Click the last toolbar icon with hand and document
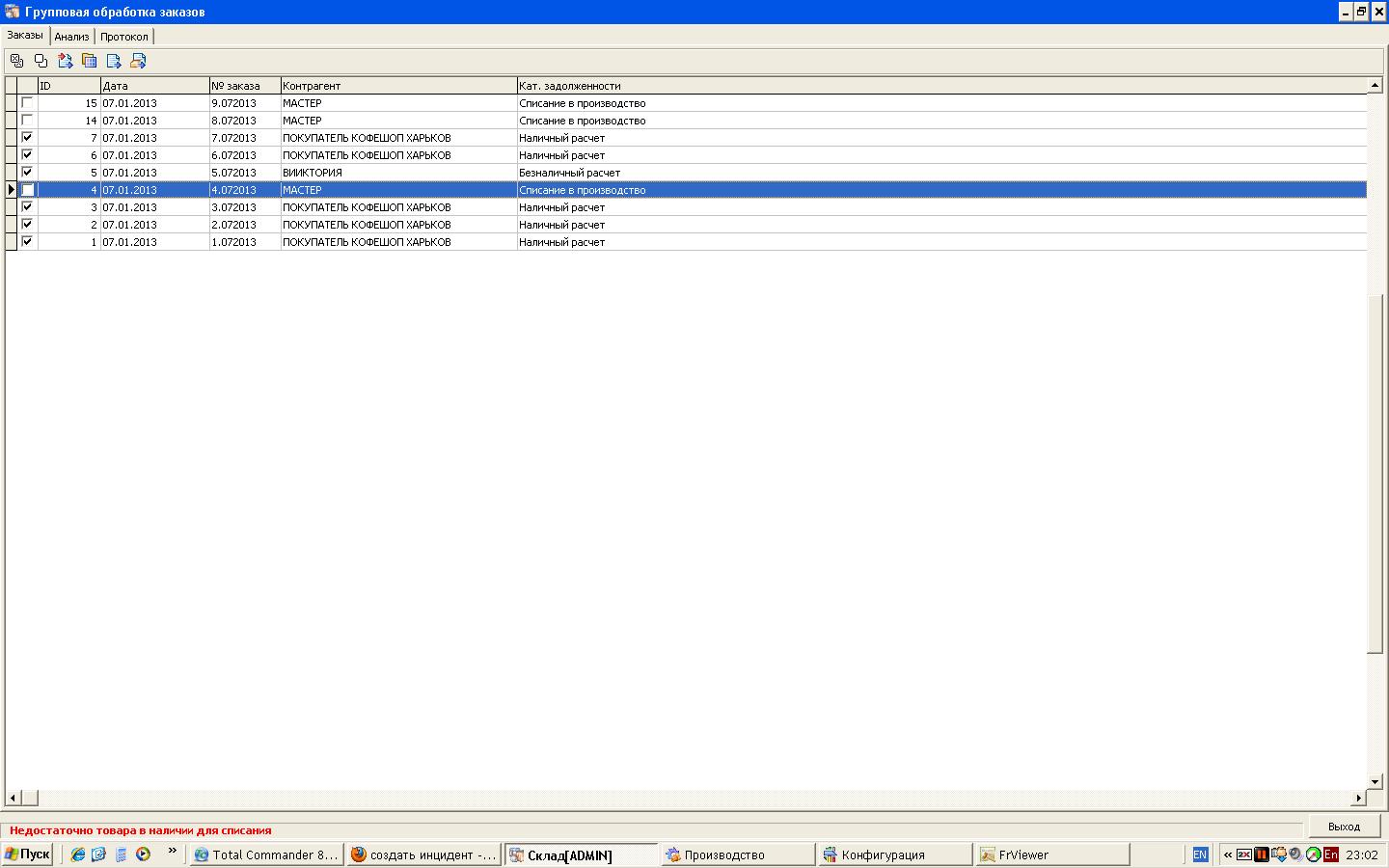 point(138,61)
